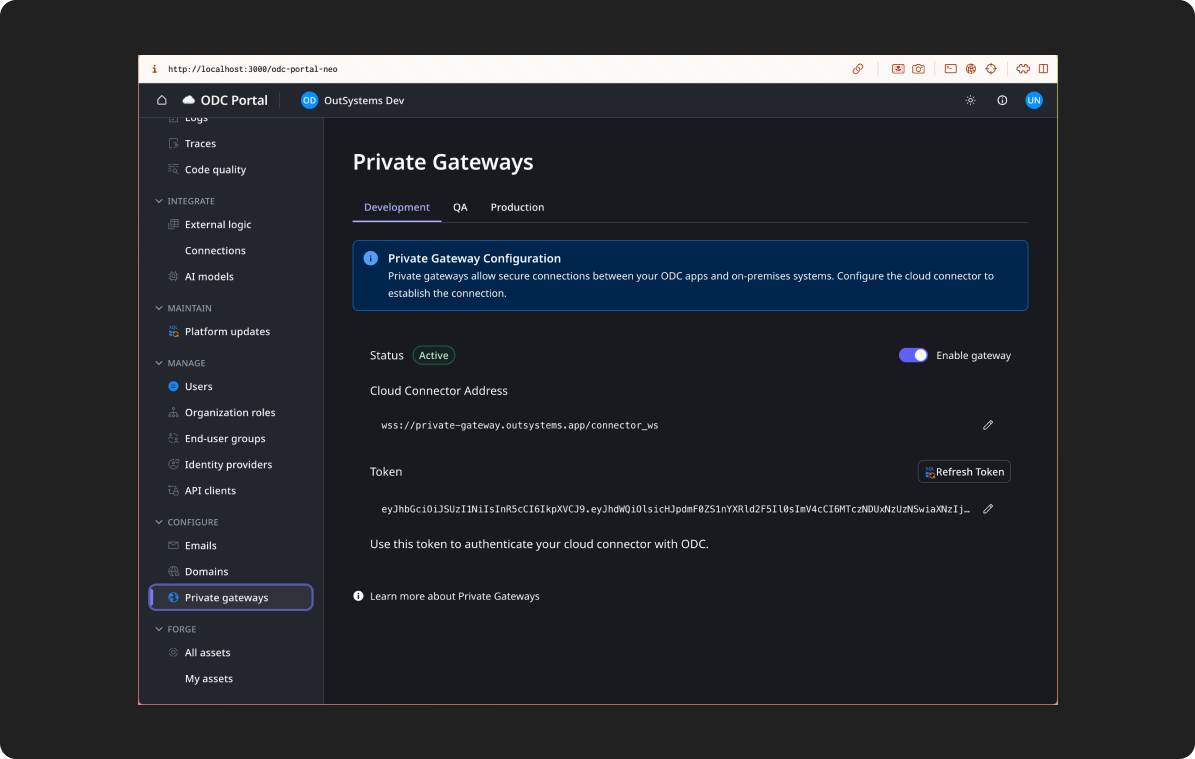The height and width of the screenshot is (759, 1195).
Task: Collapse the INTEGRATE sidebar section
Action: (x=159, y=201)
